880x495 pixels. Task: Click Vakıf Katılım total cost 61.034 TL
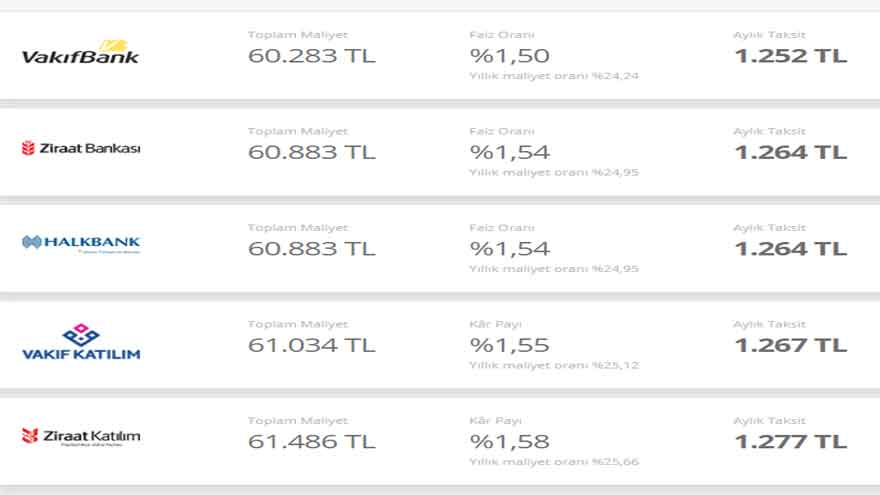click(311, 345)
